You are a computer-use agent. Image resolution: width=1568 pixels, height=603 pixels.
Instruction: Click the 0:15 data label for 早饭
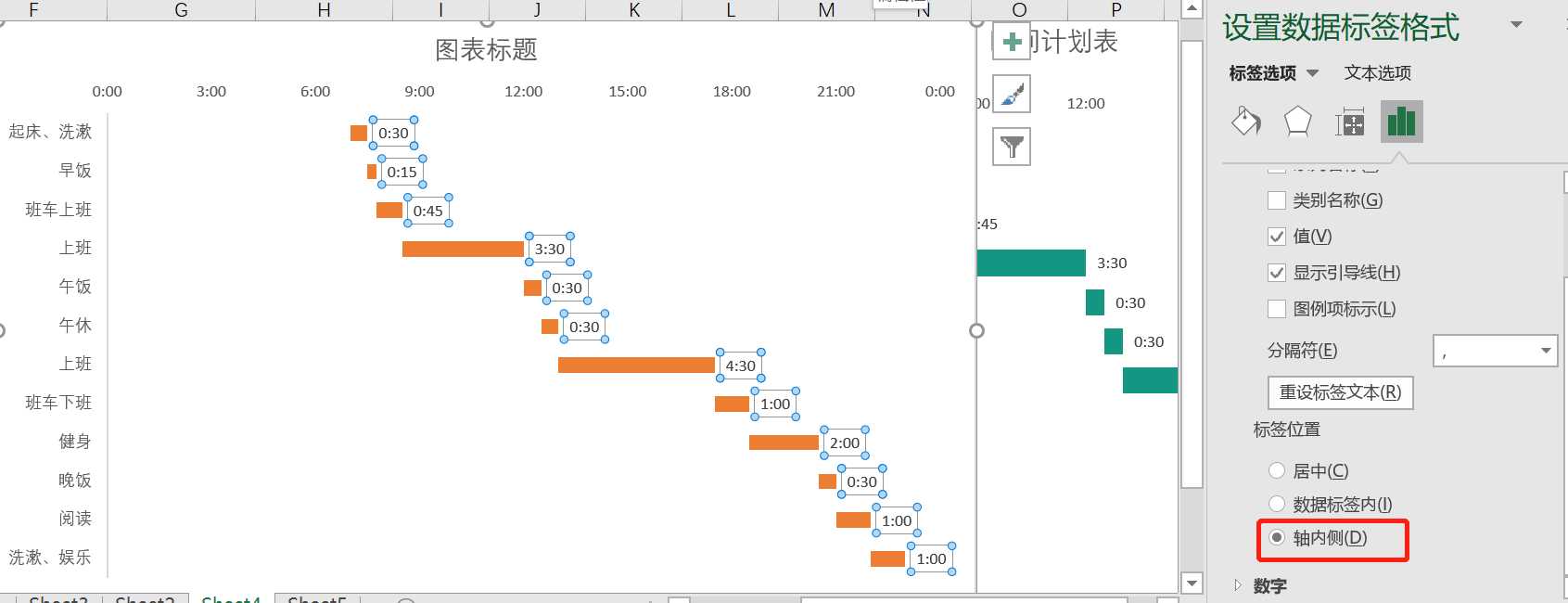402,172
